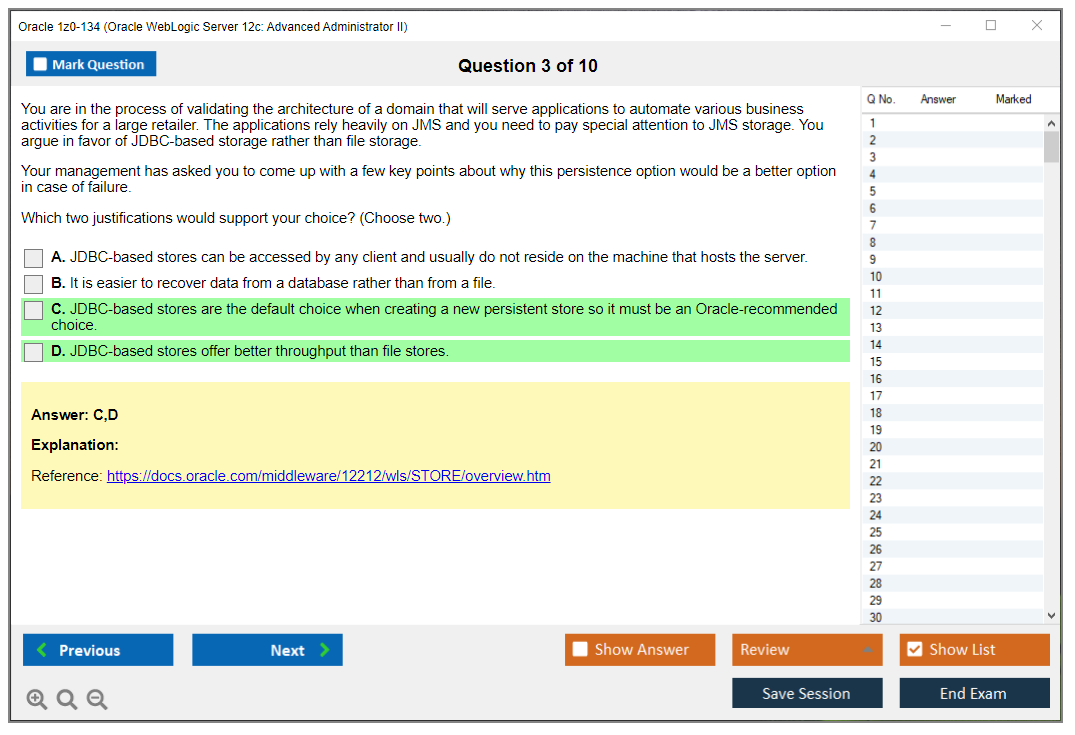
Task: Toggle the Show Answer checkbox
Action: click(580, 649)
